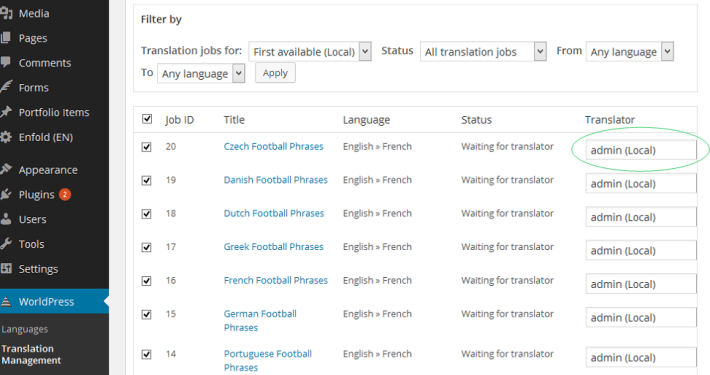Click the Media icon in sidebar

[6, 14]
